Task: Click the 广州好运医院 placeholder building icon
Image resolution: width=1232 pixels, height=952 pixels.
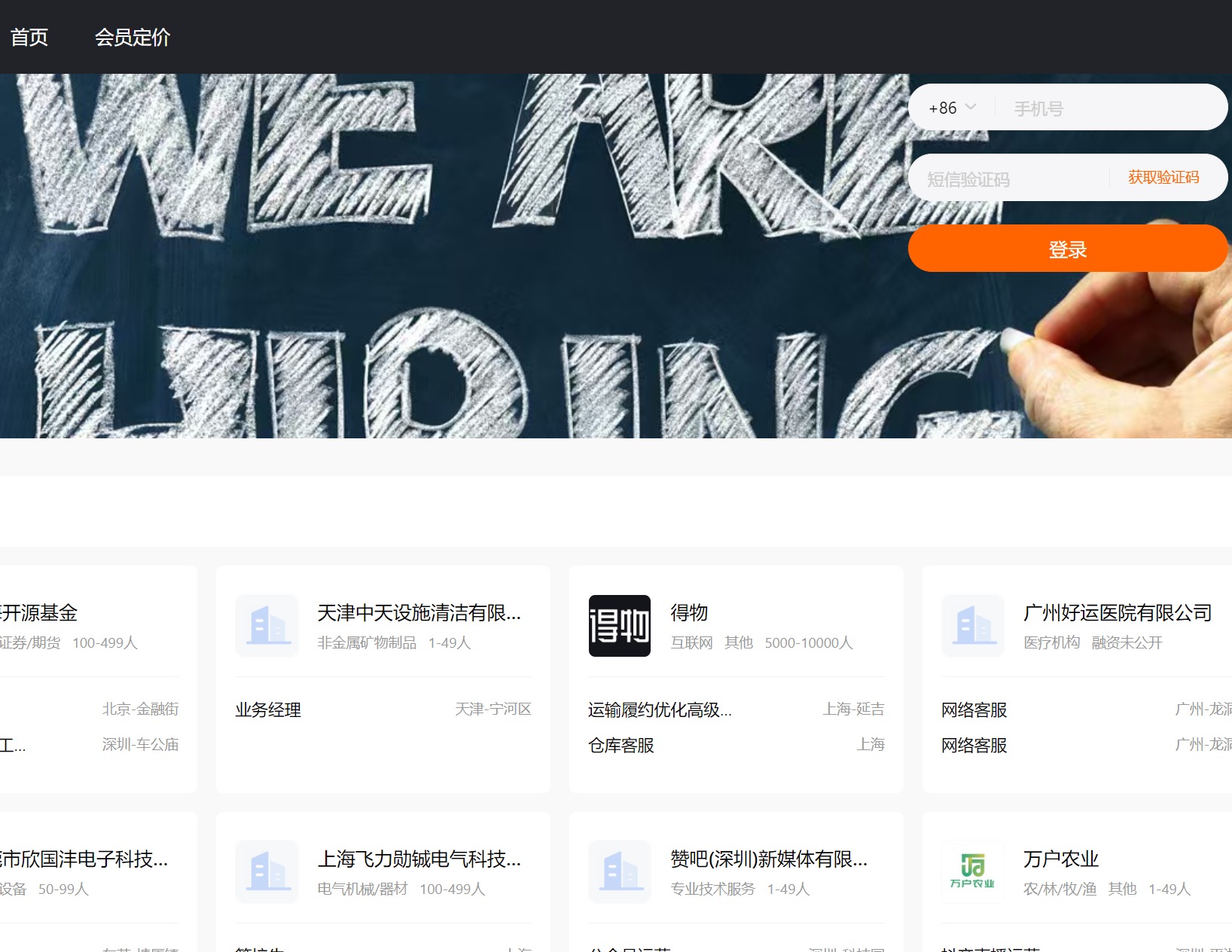Action: pyautogui.click(x=973, y=626)
